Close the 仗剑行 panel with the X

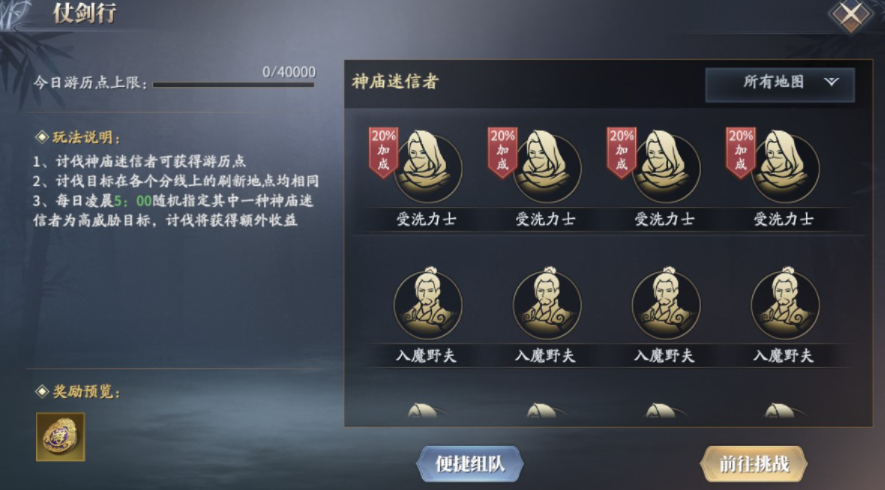(x=851, y=15)
